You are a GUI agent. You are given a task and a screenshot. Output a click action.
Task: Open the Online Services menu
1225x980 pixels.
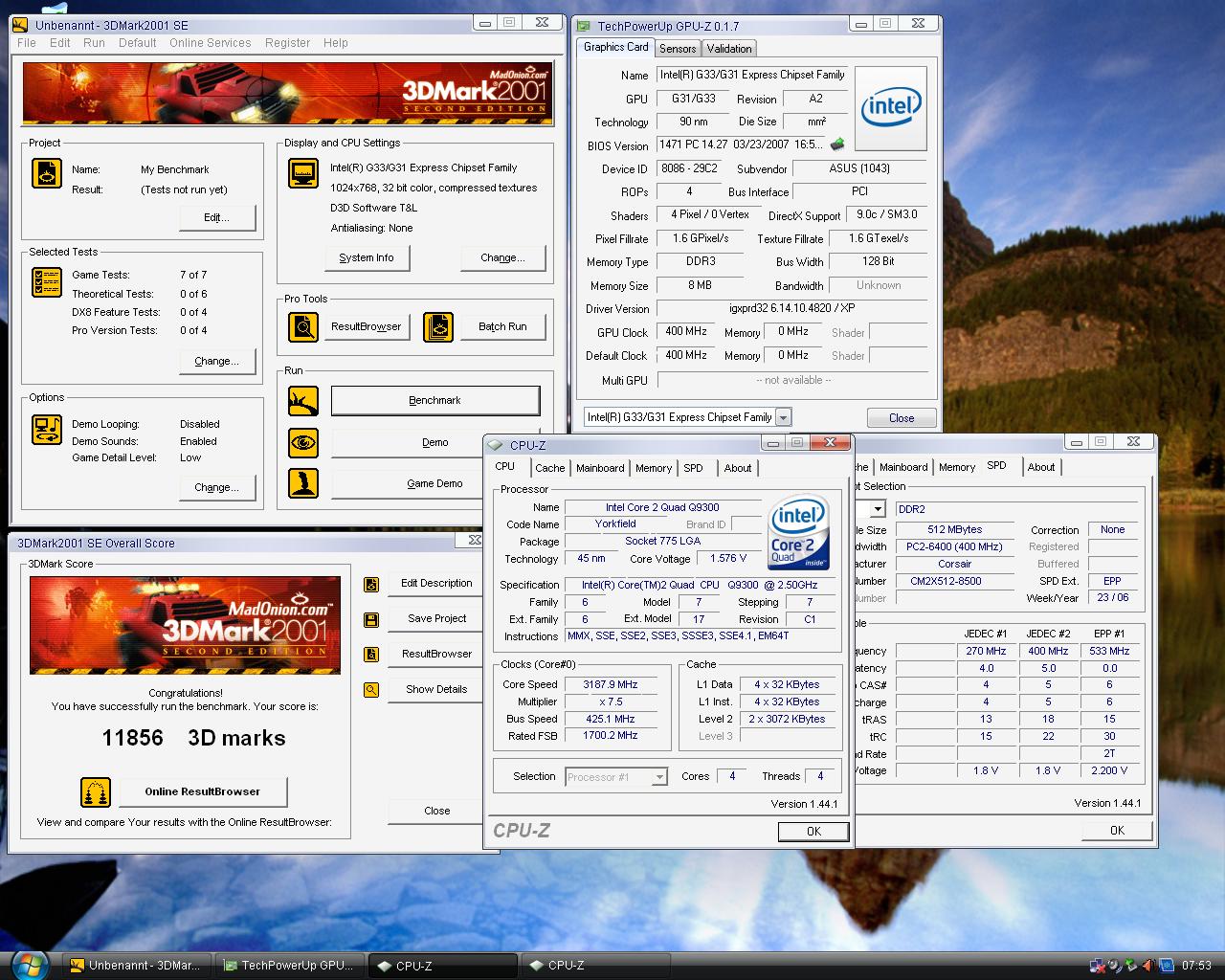click(211, 43)
